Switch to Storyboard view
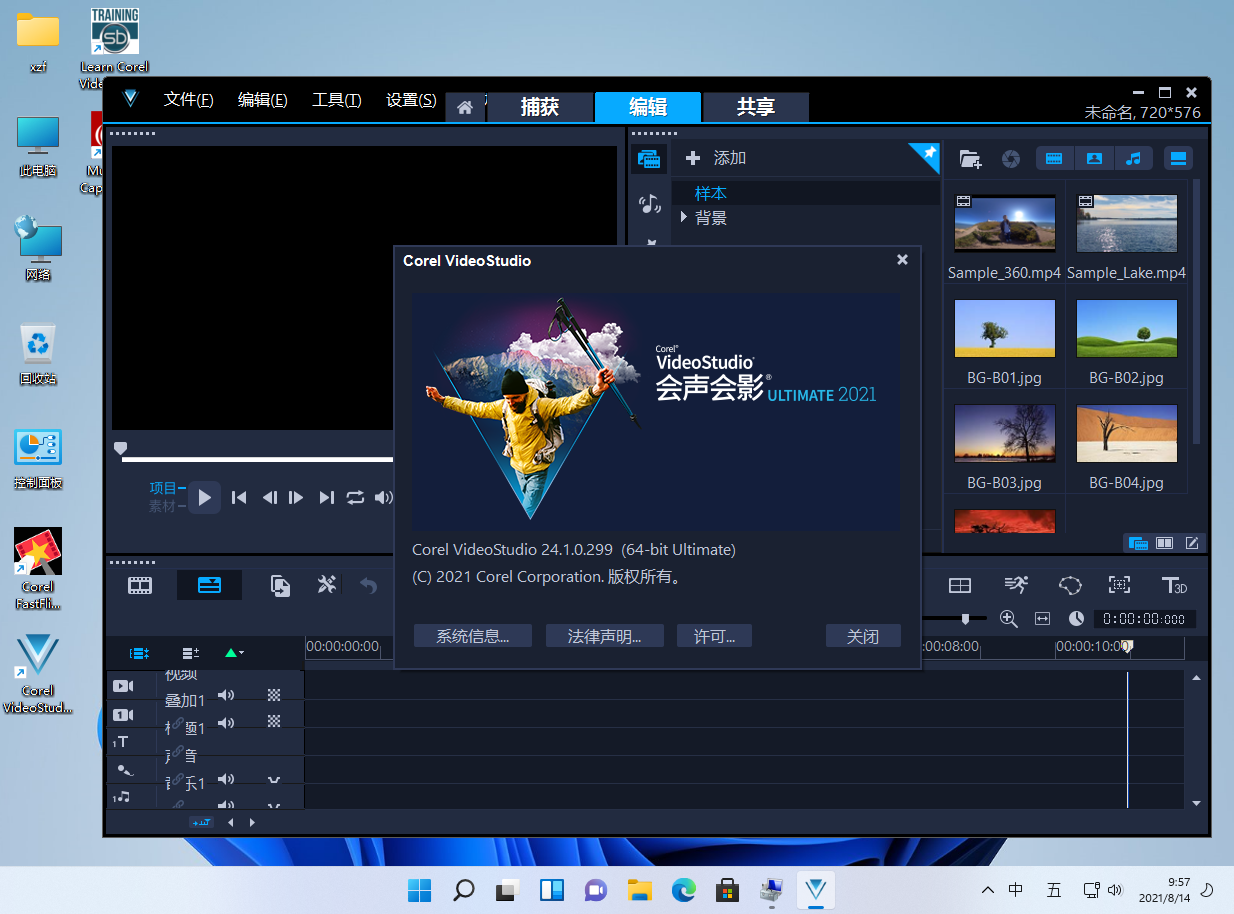The image size is (1234, 914). (x=140, y=585)
